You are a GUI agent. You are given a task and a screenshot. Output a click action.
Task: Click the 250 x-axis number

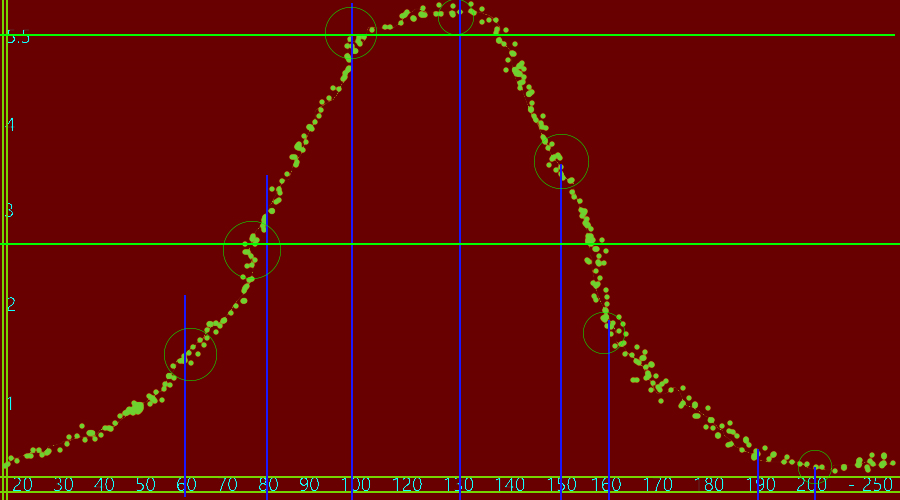click(x=878, y=485)
